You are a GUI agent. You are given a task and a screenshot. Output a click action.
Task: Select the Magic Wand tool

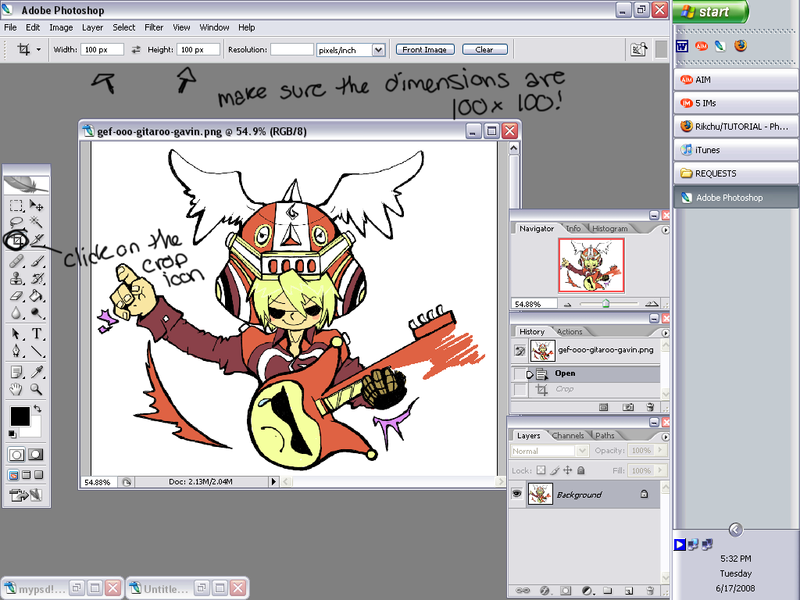[36, 222]
